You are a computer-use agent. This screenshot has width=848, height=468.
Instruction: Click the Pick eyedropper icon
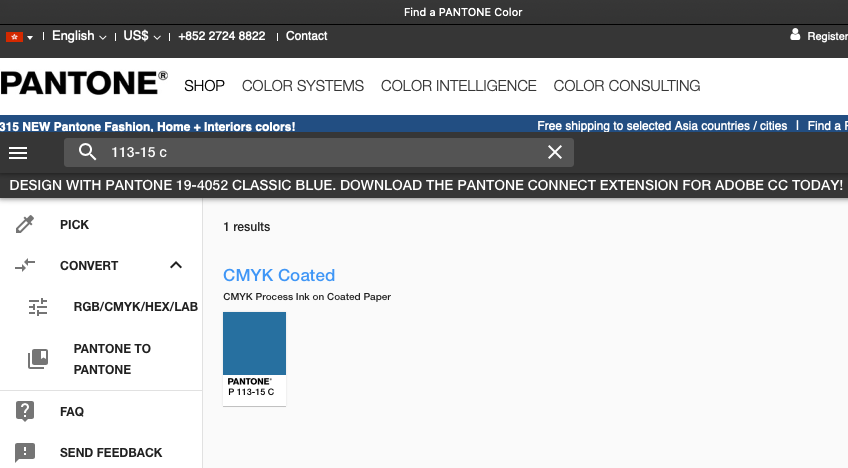point(26,225)
